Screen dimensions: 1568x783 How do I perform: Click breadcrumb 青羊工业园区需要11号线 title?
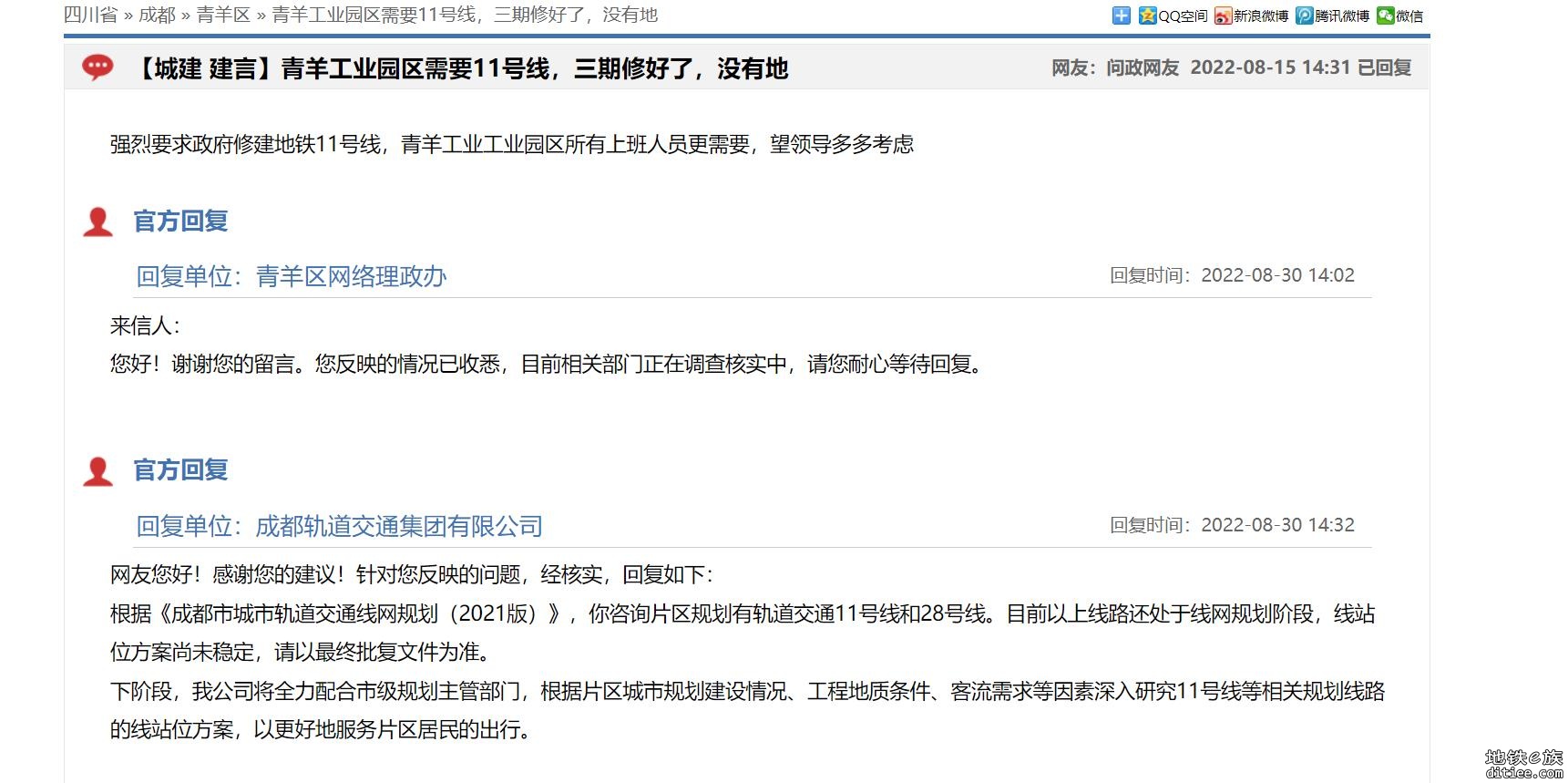point(465,15)
